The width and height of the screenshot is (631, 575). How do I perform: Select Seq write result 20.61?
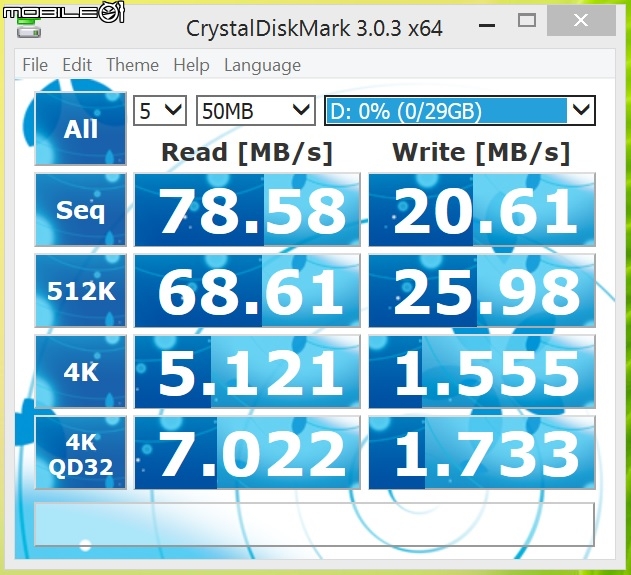coord(482,210)
